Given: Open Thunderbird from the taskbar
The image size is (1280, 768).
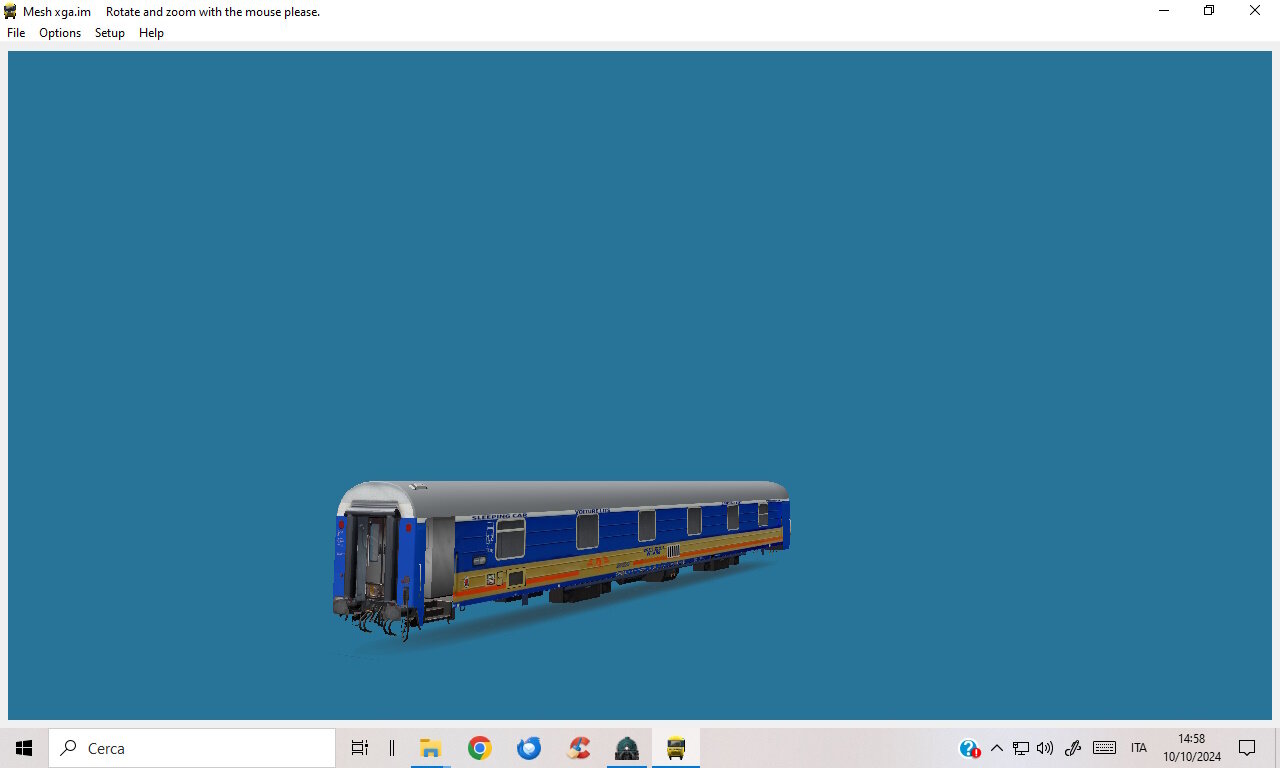Looking at the screenshot, I should point(529,748).
